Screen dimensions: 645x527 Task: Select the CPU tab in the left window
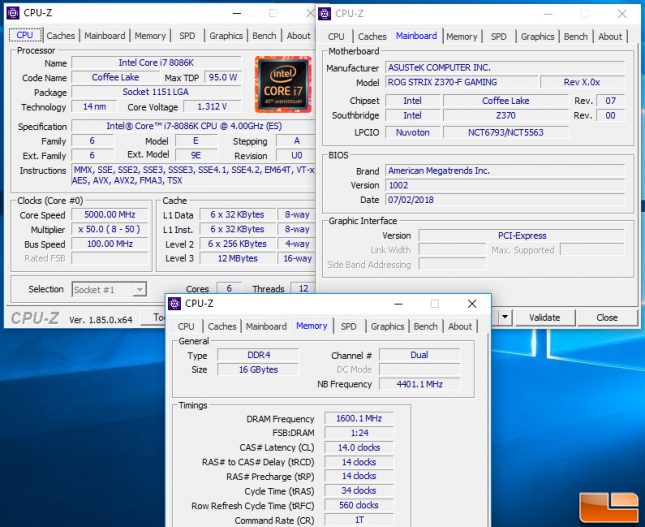25,35
